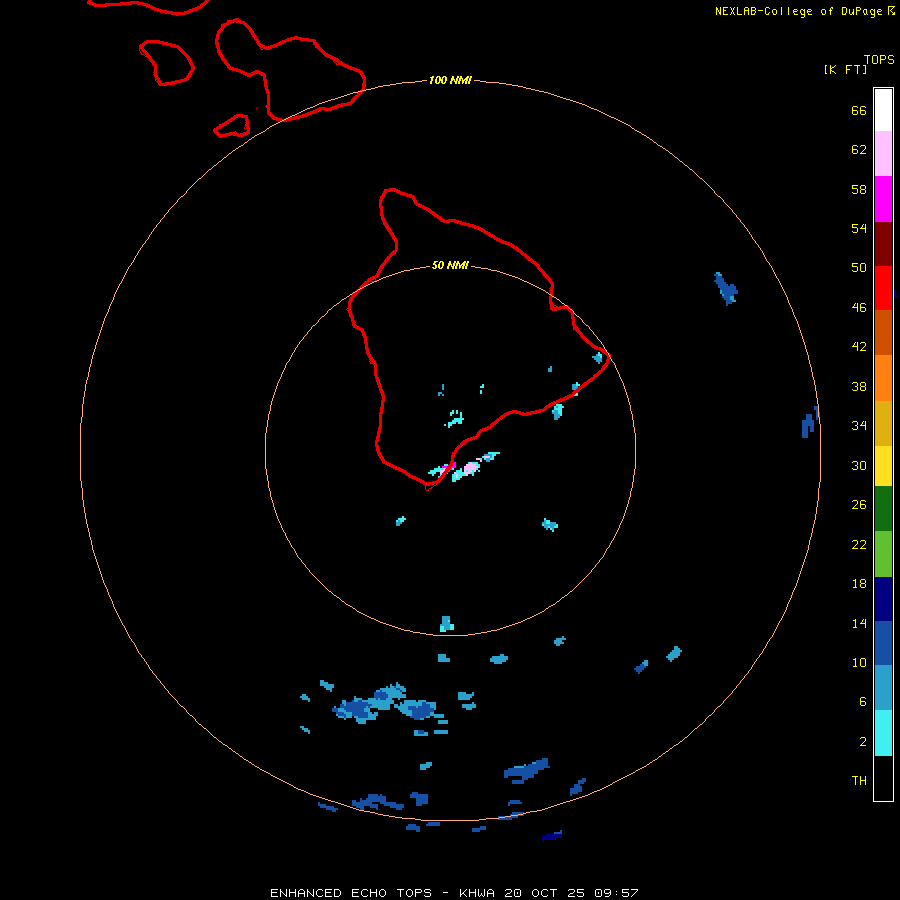Image resolution: width=900 pixels, height=900 pixels.
Task: Click the TOPS legend title
Action: click(x=879, y=59)
